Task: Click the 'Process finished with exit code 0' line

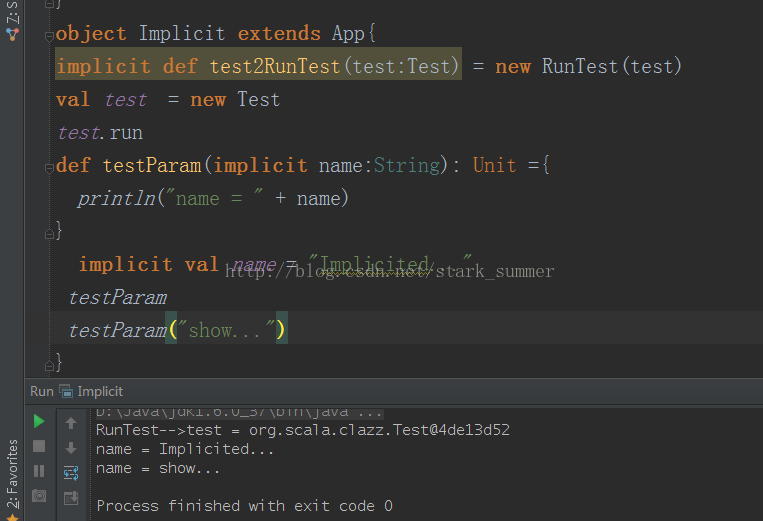Action: (244, 506)
